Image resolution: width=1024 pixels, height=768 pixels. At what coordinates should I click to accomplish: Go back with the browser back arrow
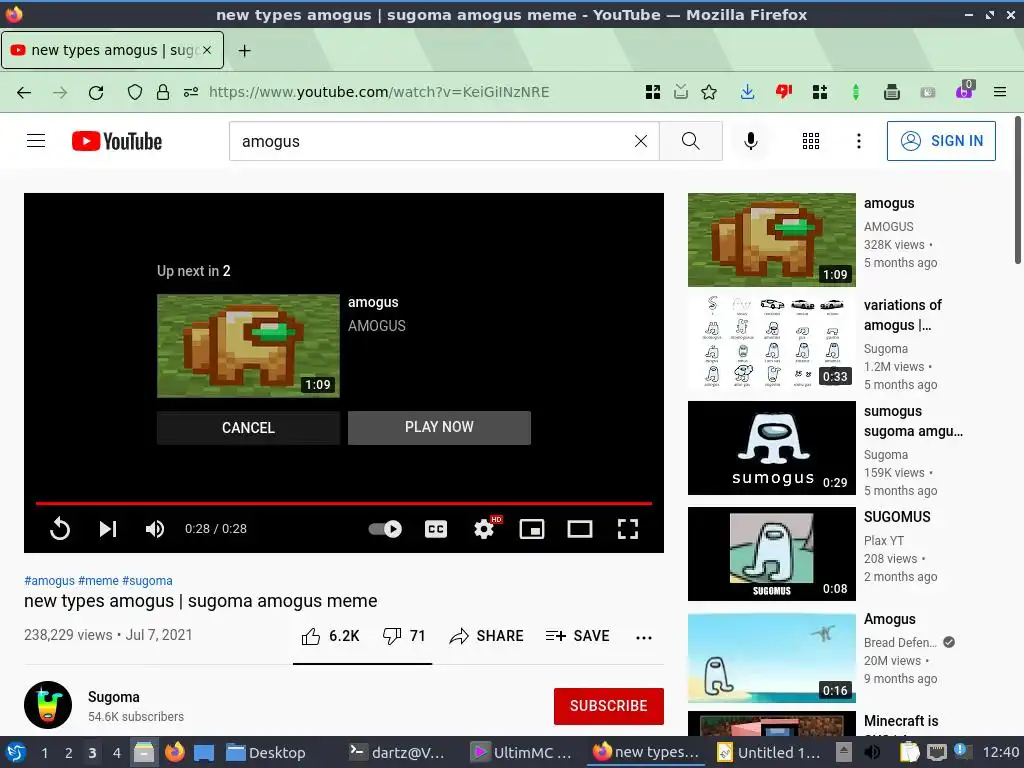[24, 92]
